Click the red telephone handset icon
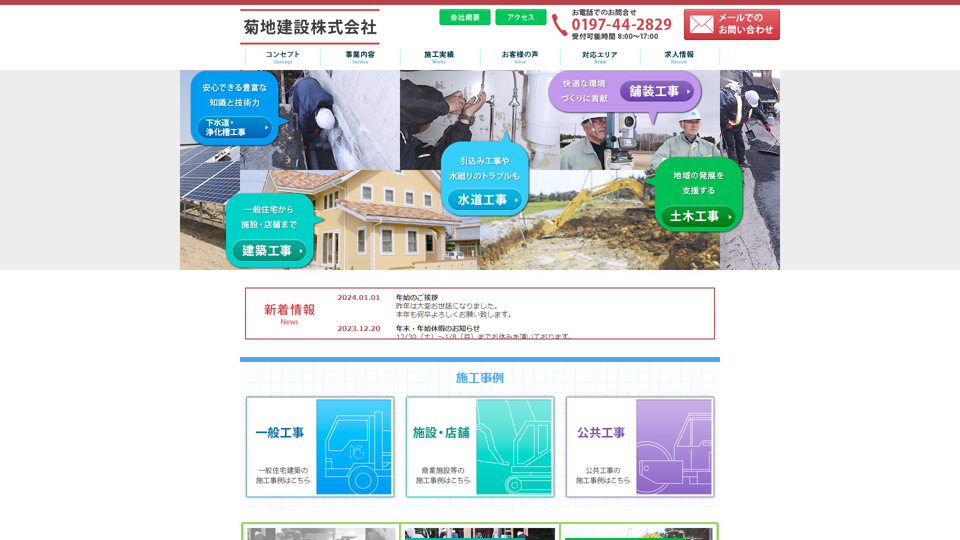960x540 pixels. click(x=559, y=25)
